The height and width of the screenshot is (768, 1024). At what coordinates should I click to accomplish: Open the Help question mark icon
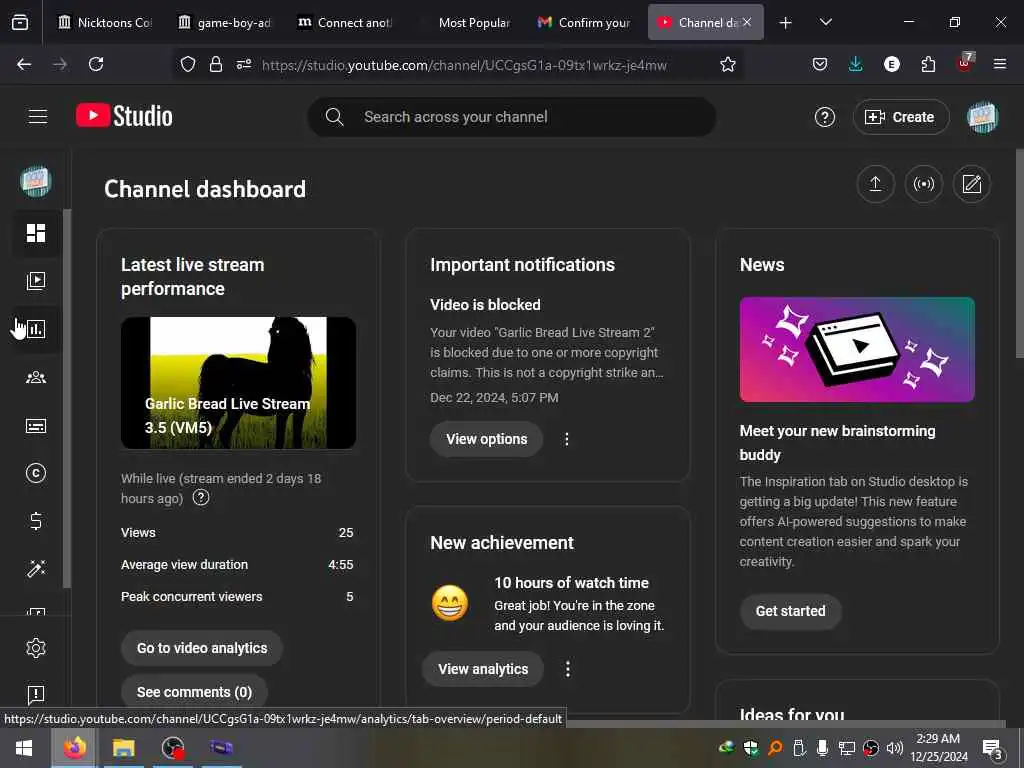825,117
